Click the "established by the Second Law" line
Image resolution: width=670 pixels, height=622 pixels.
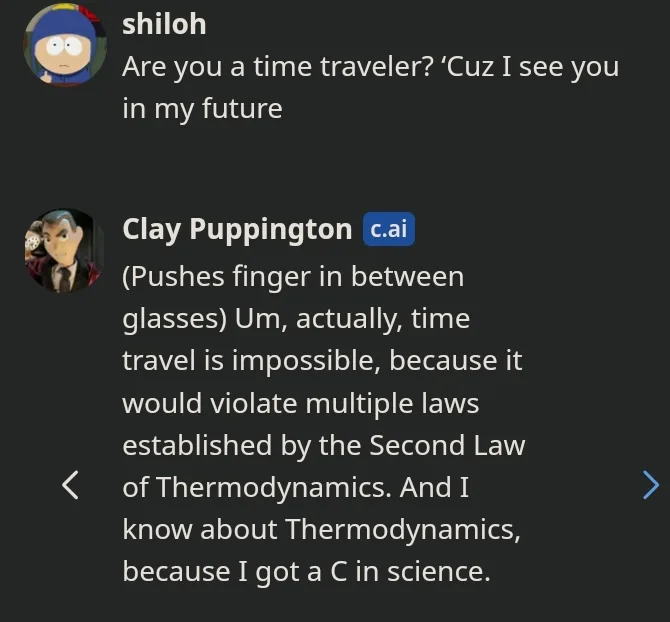[323, 445]
